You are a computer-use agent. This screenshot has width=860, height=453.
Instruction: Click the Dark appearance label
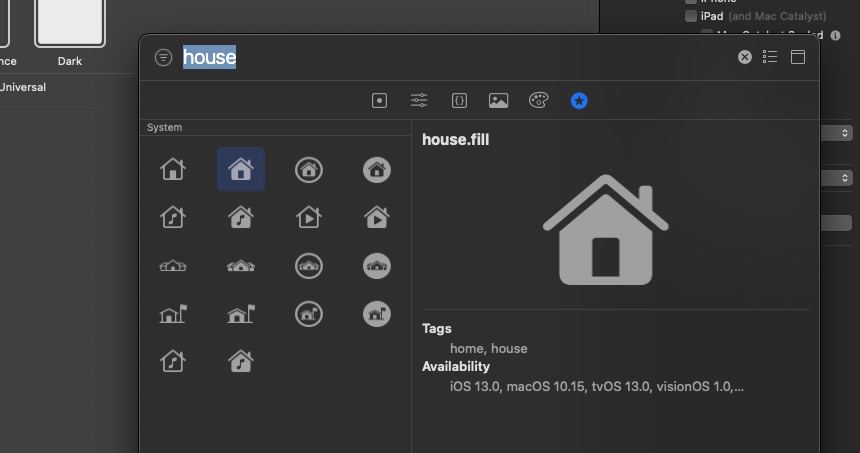[x=70, y=61]
